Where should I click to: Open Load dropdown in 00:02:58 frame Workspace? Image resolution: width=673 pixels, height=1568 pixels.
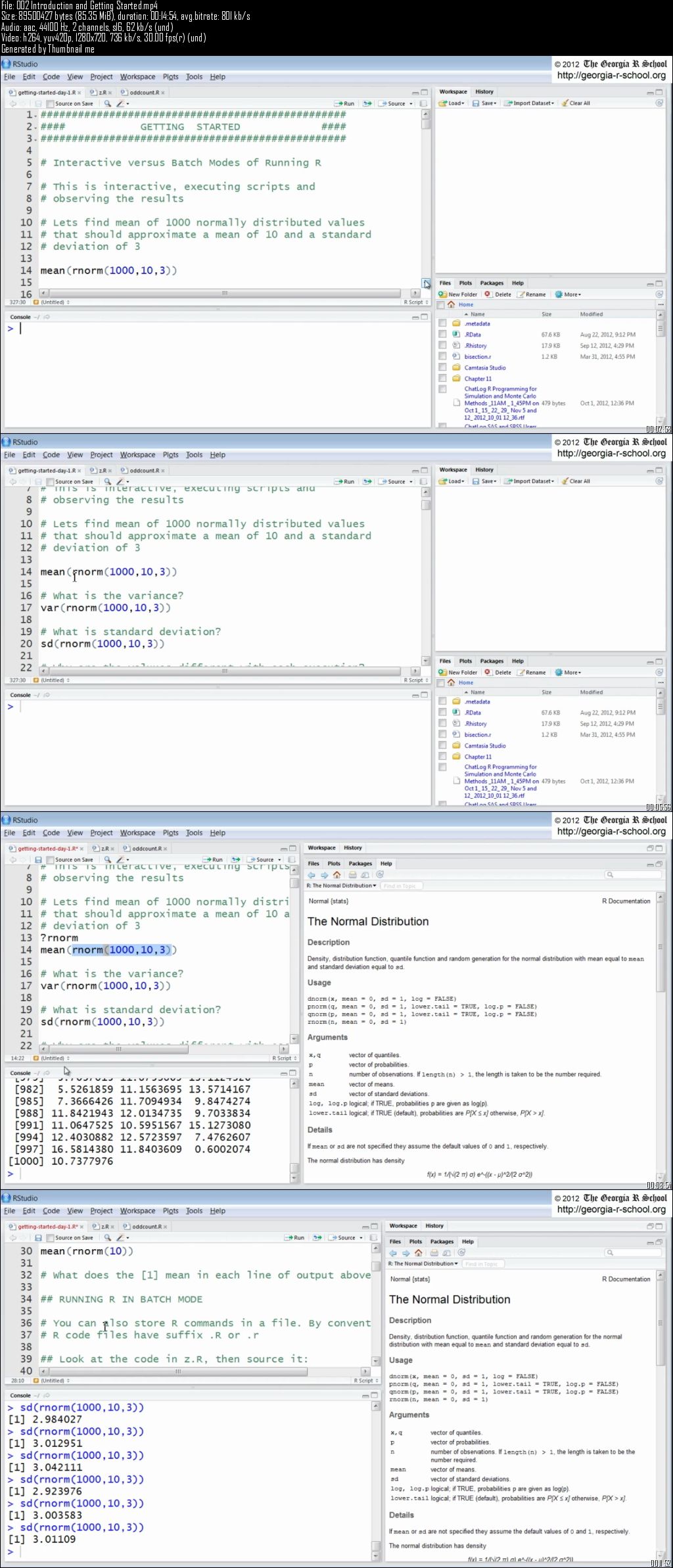[x=452, y=103]
